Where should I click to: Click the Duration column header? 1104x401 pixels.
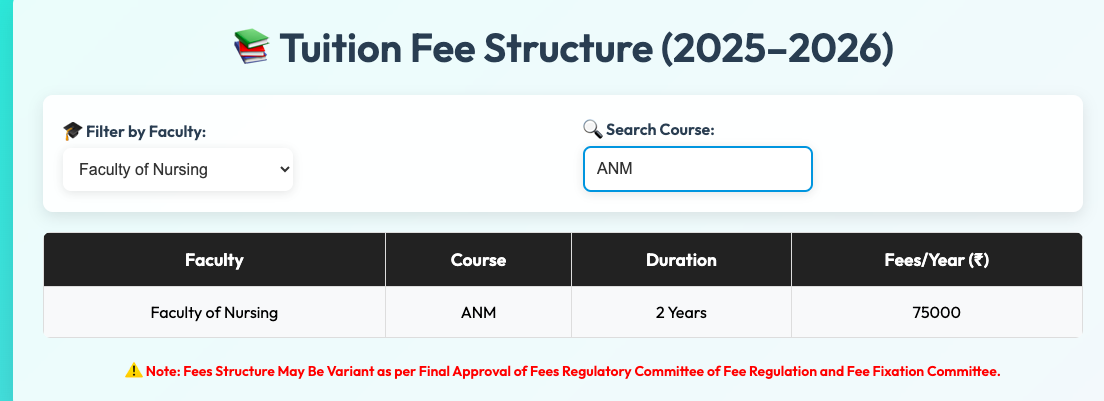pyautogui.click(x=681, y=260)
